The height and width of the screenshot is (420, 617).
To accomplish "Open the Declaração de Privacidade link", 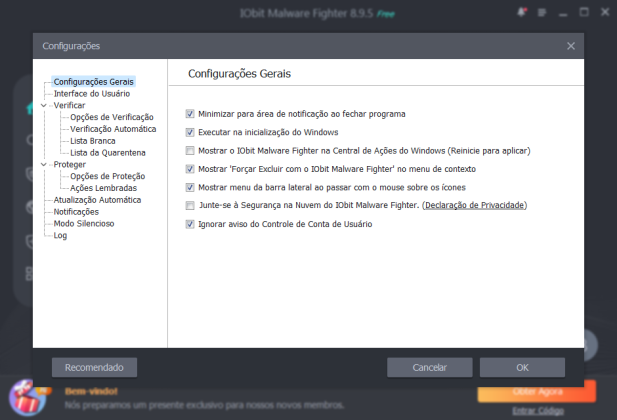I will pyautogui.click(x=475, y=205).
